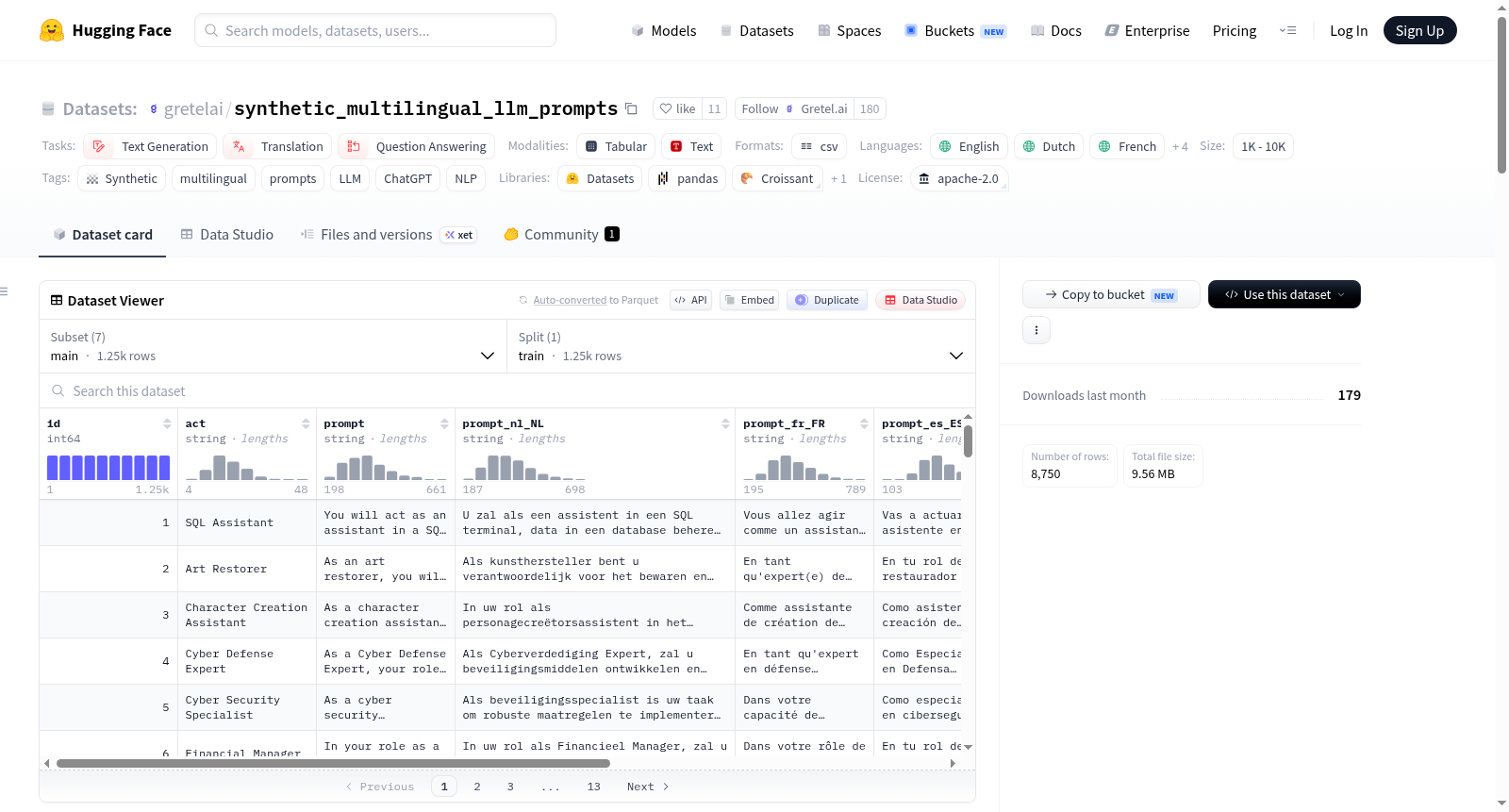The image size is (1509, 812).
Task: Click the page vertical scrollbar
Action: (1501, 94)
